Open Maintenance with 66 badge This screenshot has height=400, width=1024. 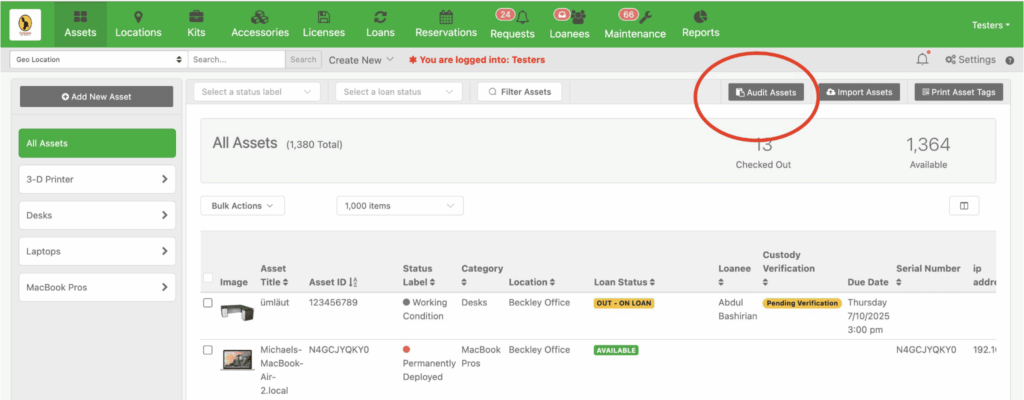[x=635, y=24]
